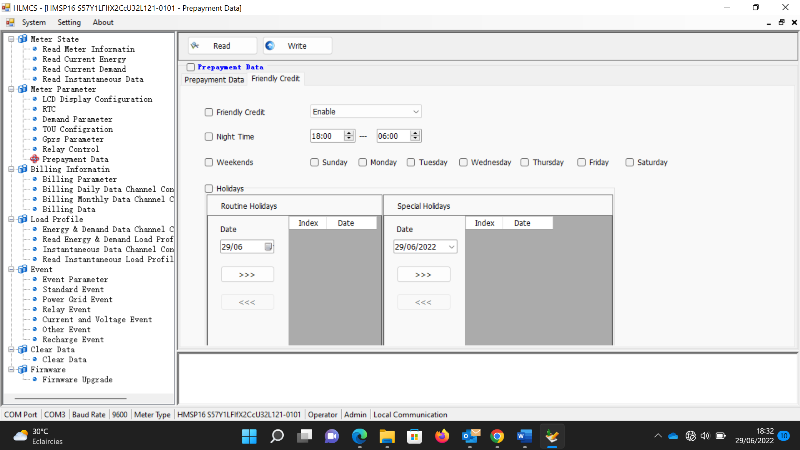
Task: Open Firefox from the taskbar
Action: point(443,436)
